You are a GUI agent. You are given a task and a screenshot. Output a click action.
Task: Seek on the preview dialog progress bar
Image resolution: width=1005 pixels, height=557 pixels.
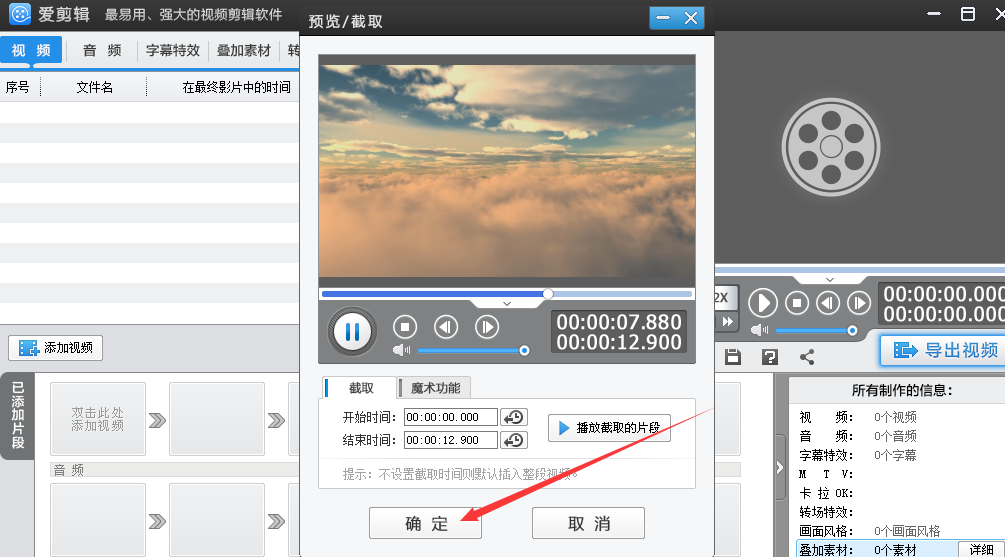506,294
